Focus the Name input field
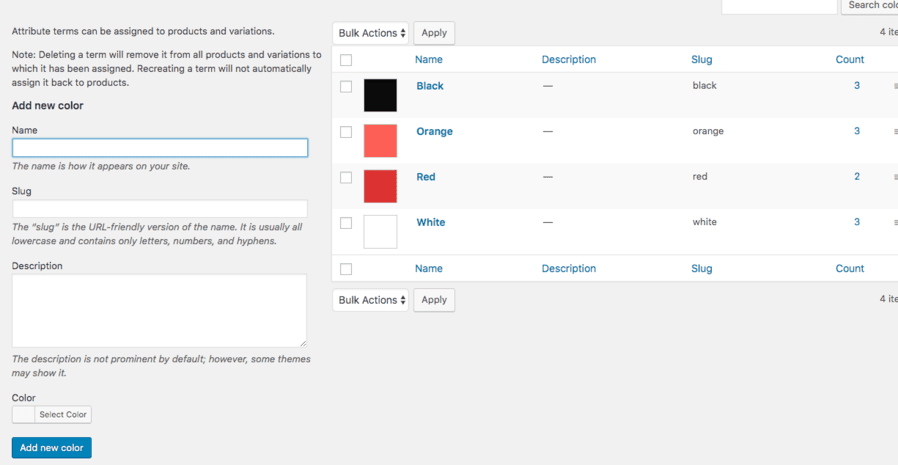 coord(160,148)
